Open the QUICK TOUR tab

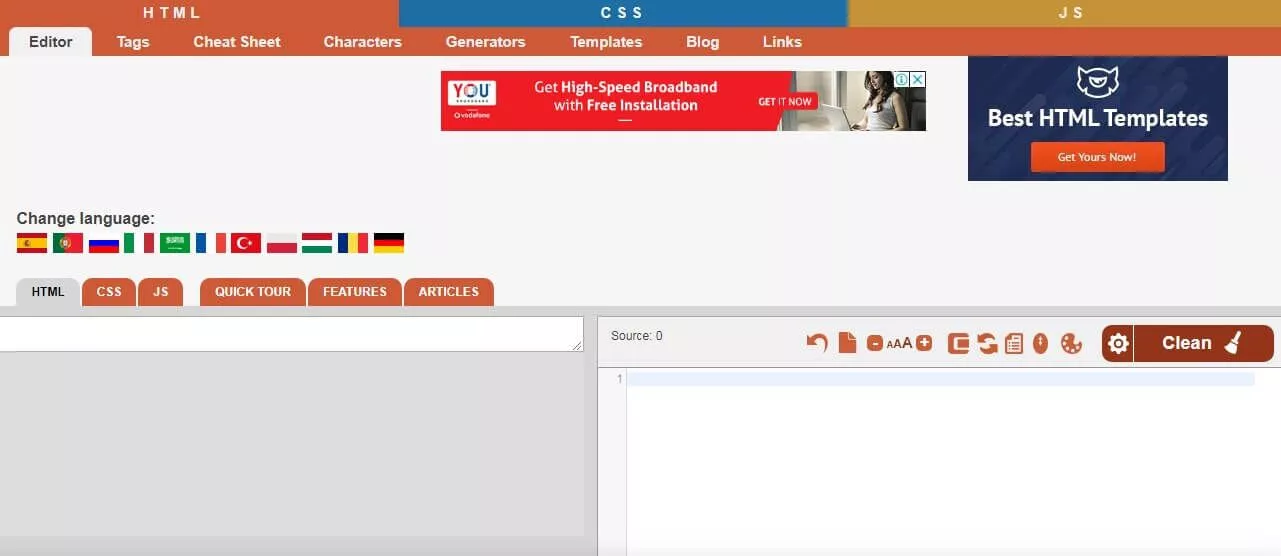pos(253,292)
